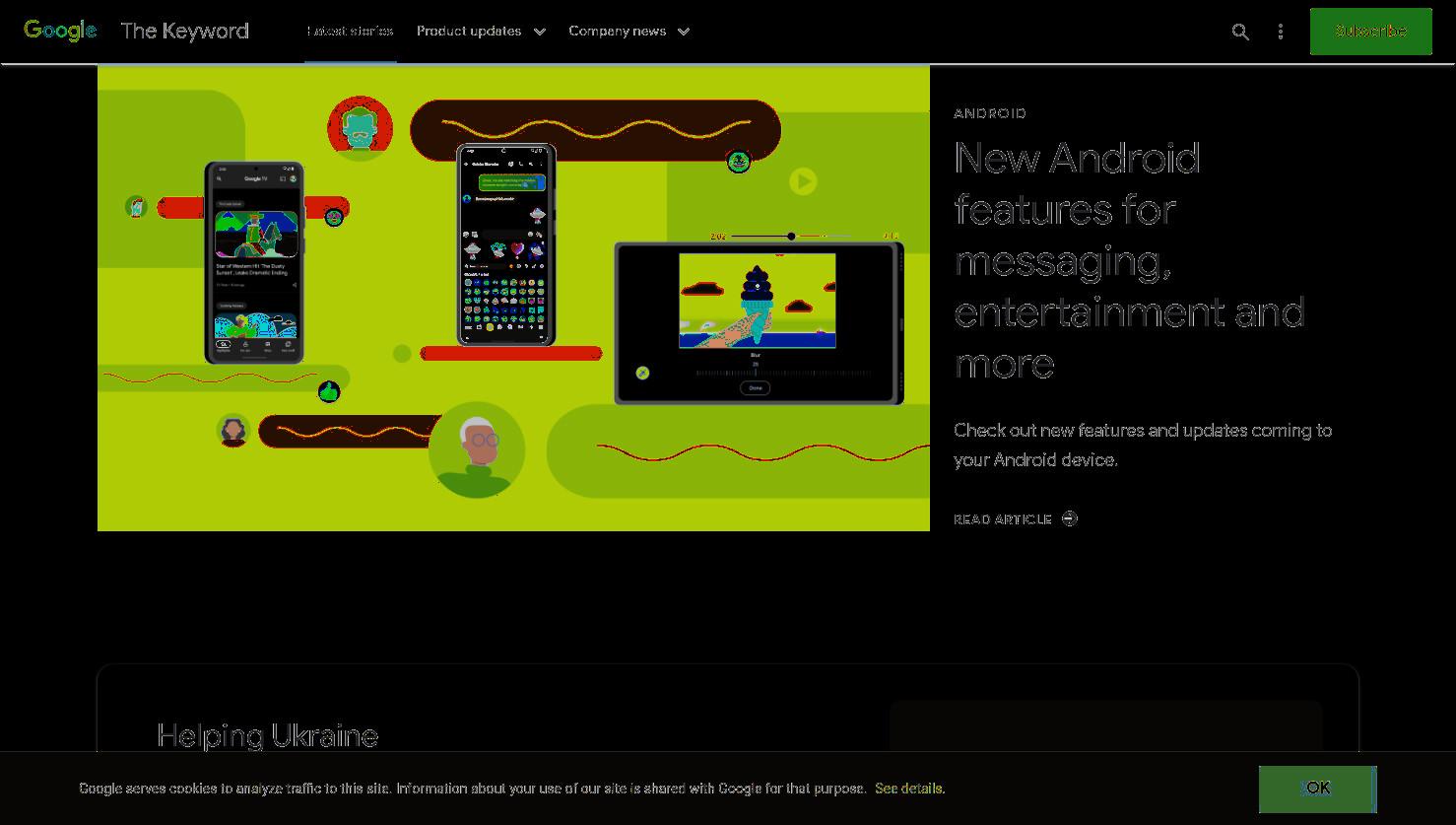Click The Keyword blog title

click(184, 31)
